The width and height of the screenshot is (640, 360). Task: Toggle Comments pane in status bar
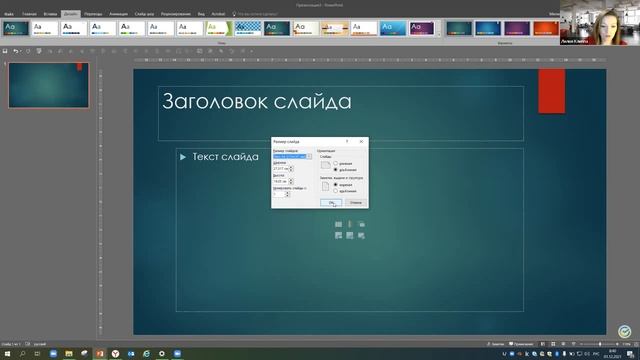point(521,344)
